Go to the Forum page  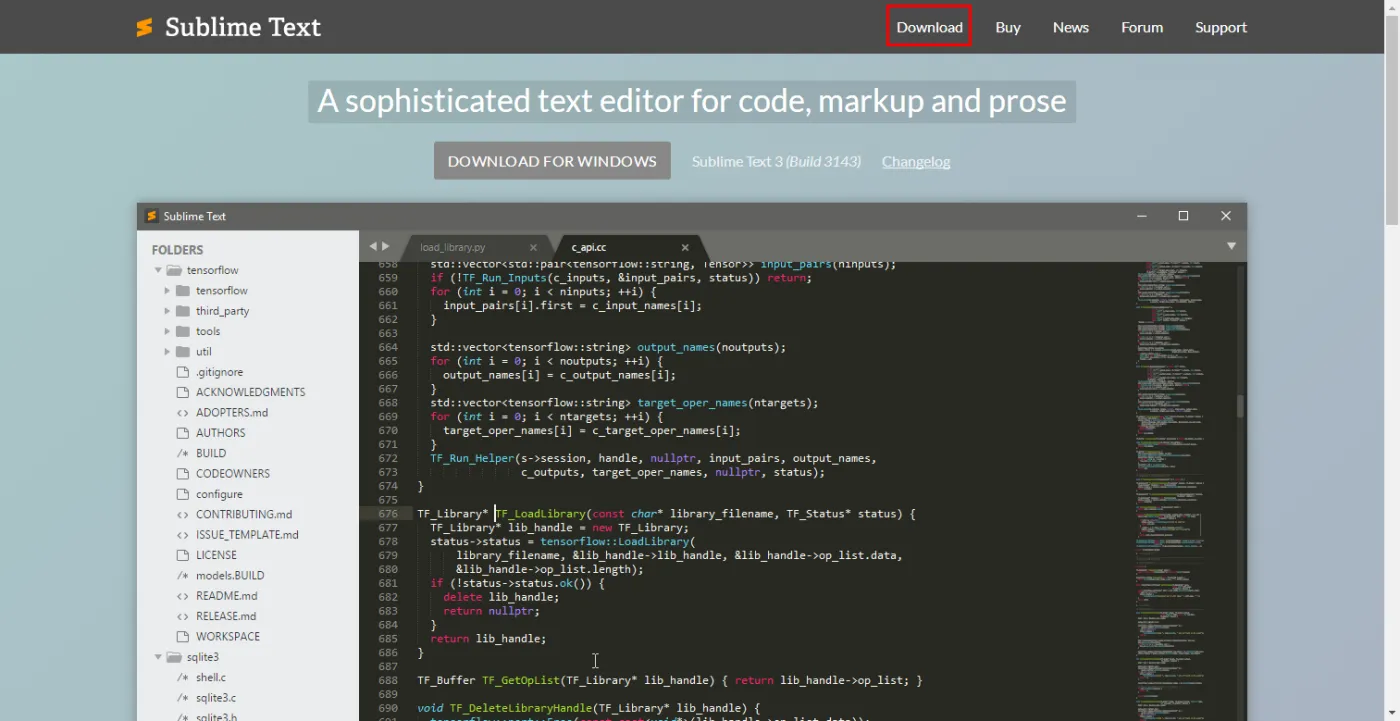pyautogui.click(x=1141, y=27)
